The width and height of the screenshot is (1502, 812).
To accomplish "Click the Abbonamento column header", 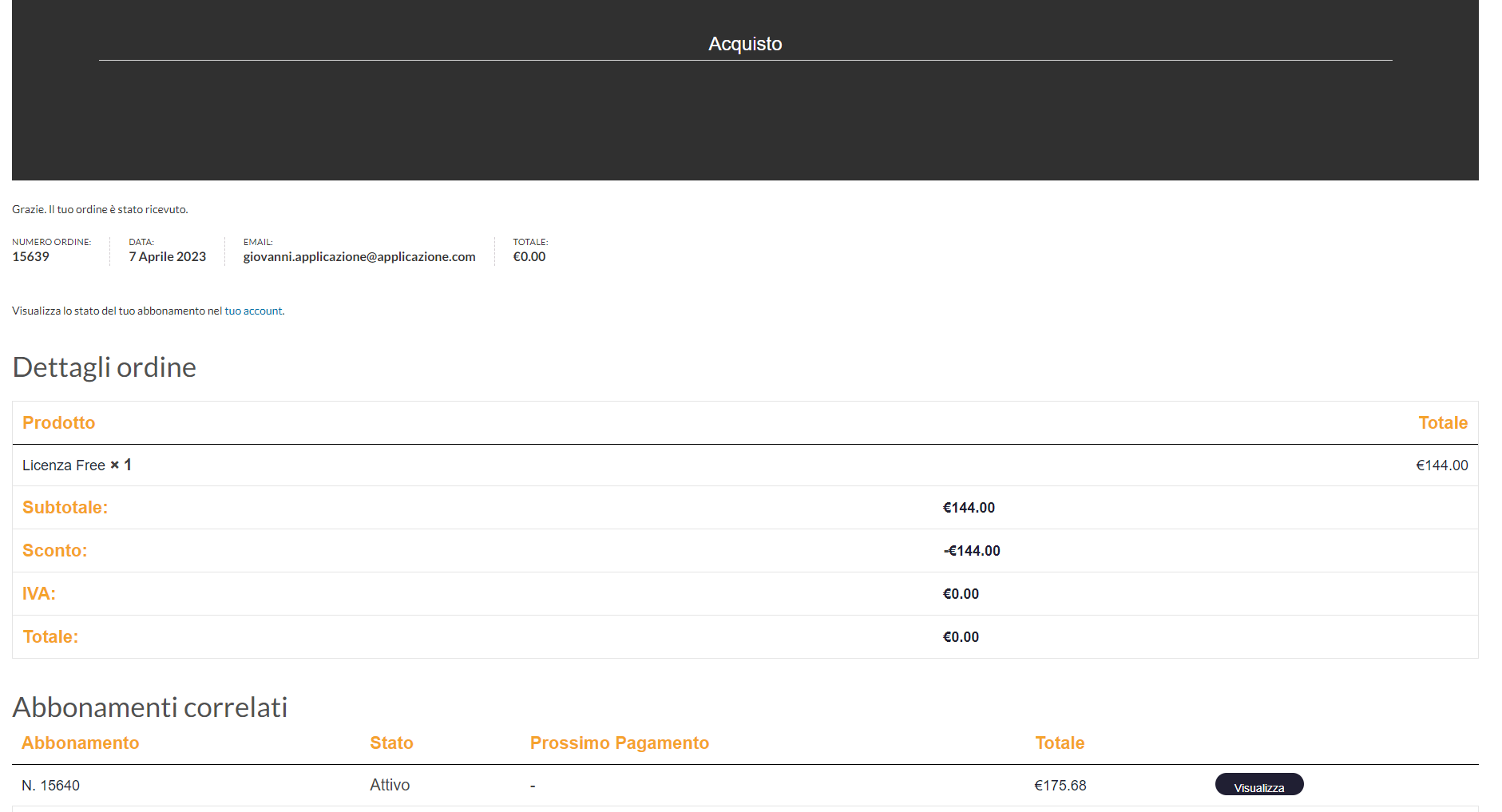I will tap(80, 743).
